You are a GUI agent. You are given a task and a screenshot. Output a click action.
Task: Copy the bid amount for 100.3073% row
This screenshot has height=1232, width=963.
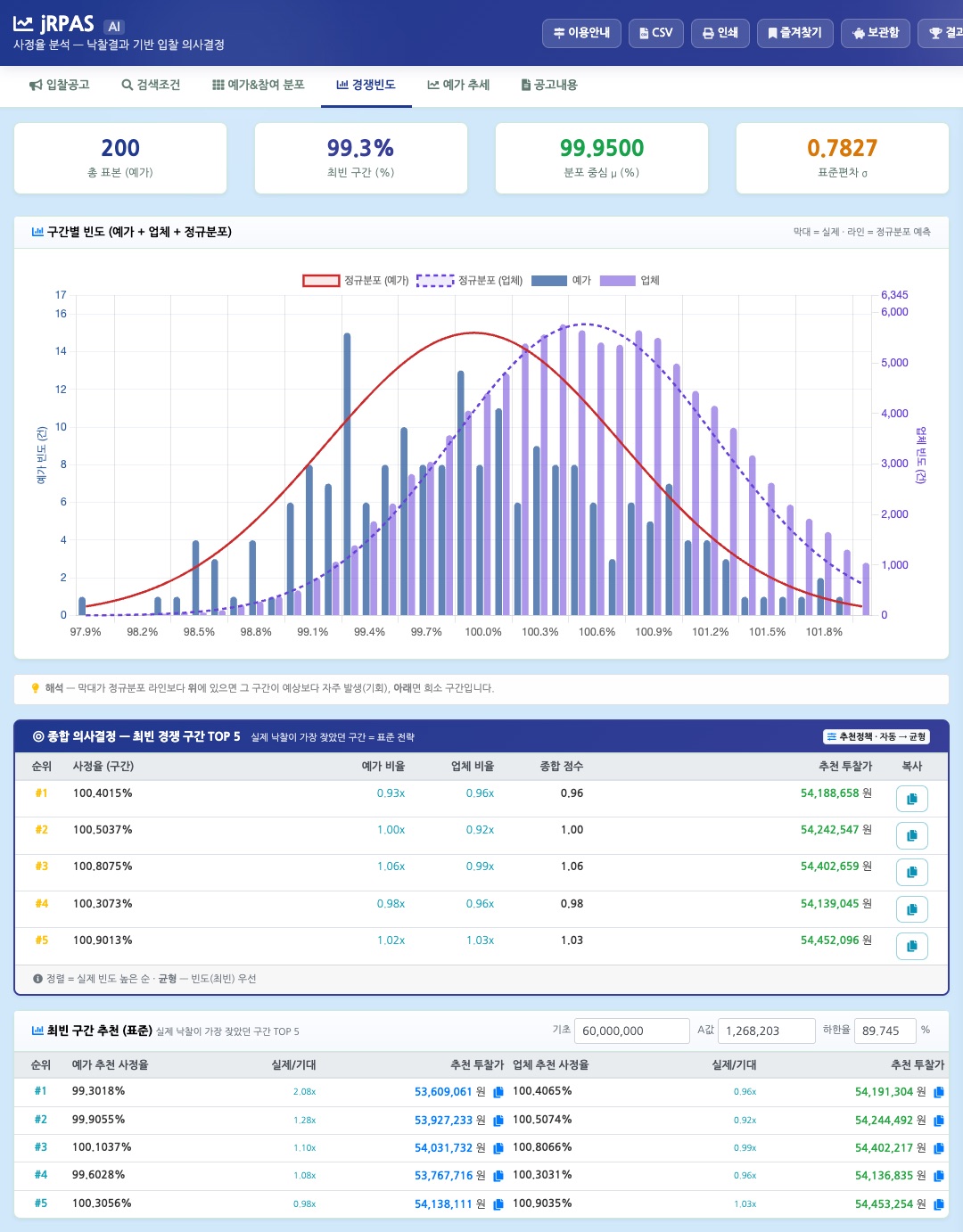[x=911, y=909]
